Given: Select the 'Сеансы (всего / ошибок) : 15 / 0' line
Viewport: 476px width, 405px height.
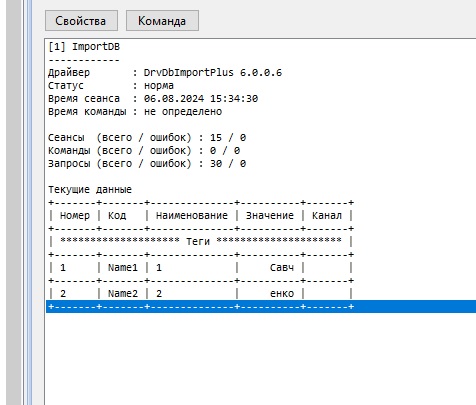Looking at the screenshot, I should click(147, 137).
